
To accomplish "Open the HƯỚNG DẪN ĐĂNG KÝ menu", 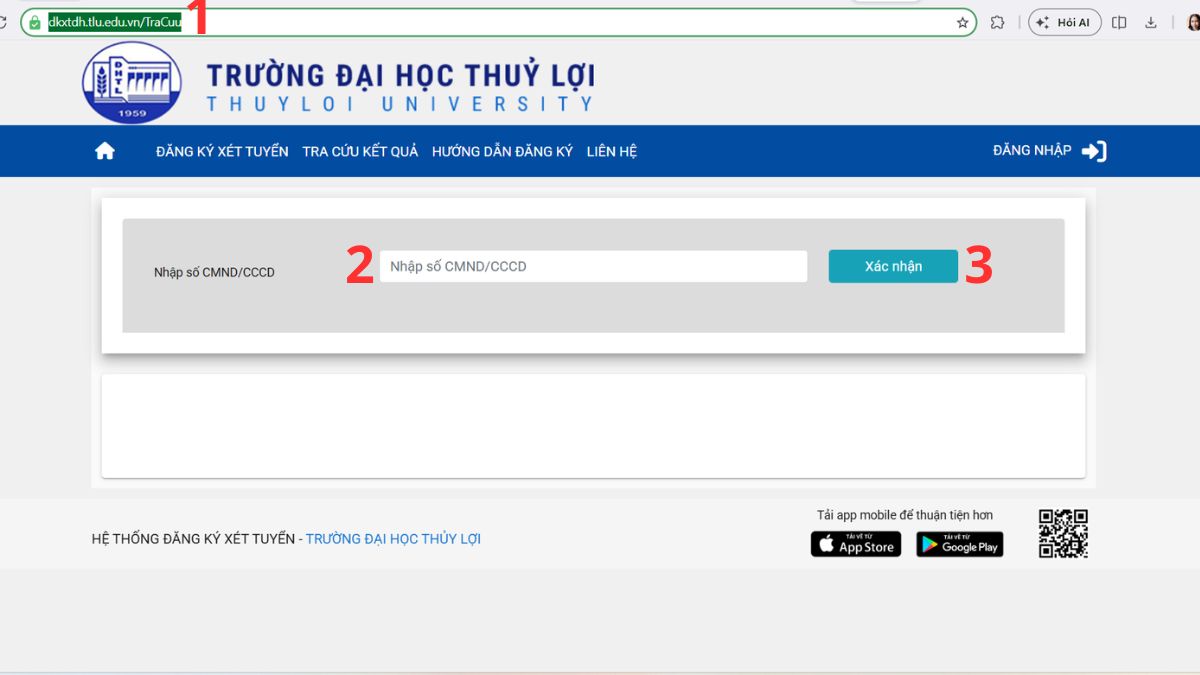I will point(502,152).
